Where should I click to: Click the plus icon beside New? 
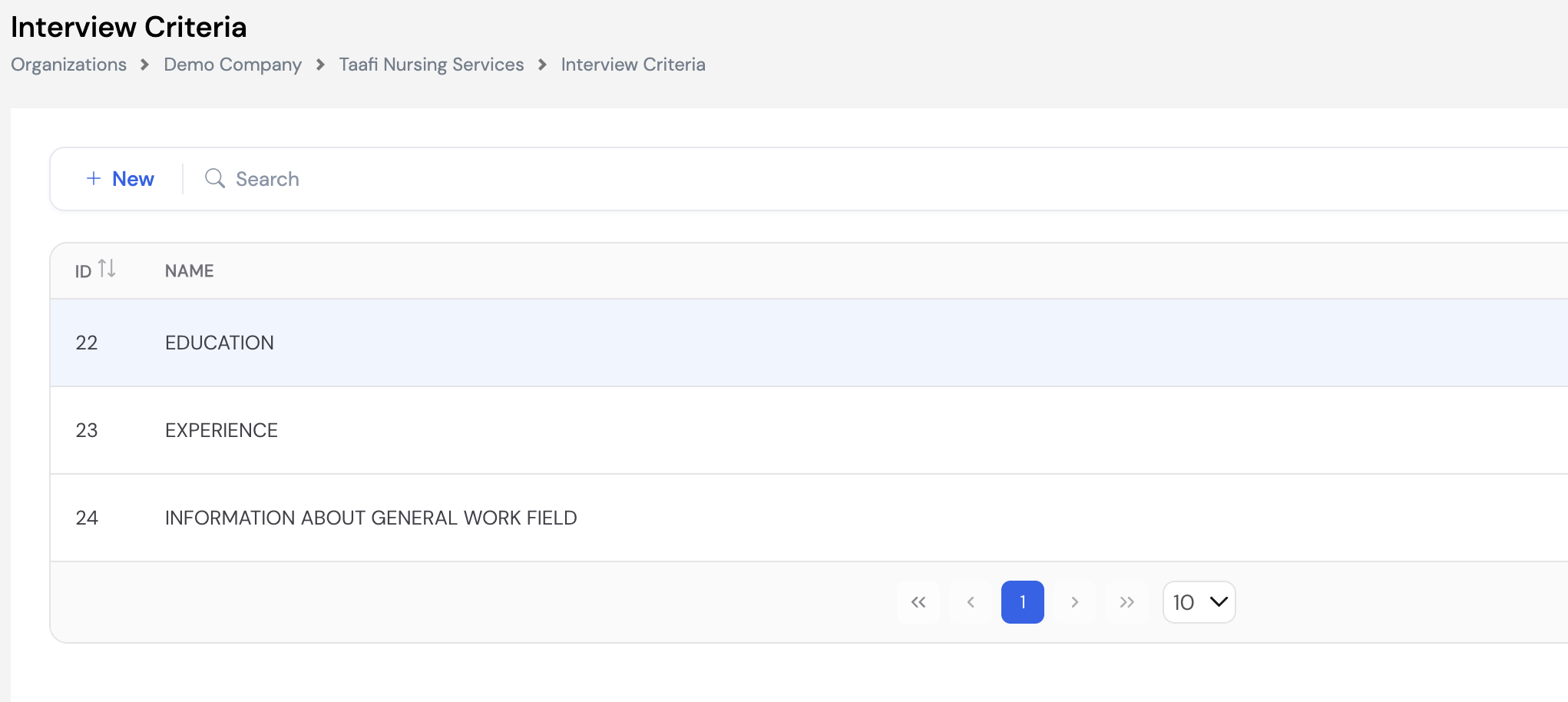pyautogui.click(x=94, y=179)
